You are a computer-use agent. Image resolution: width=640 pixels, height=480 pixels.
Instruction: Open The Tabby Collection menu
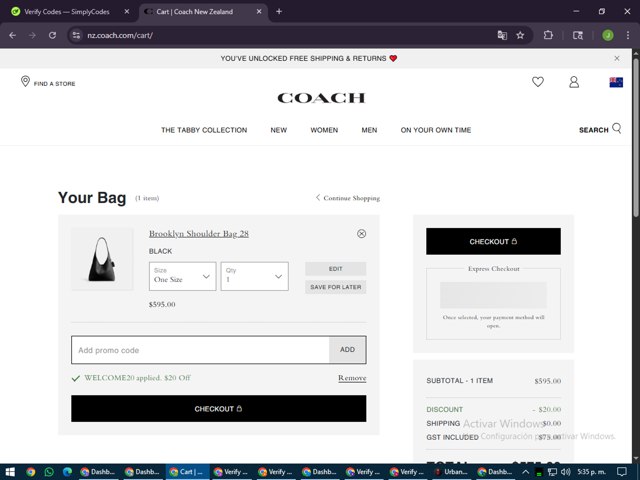coord(204,130)
